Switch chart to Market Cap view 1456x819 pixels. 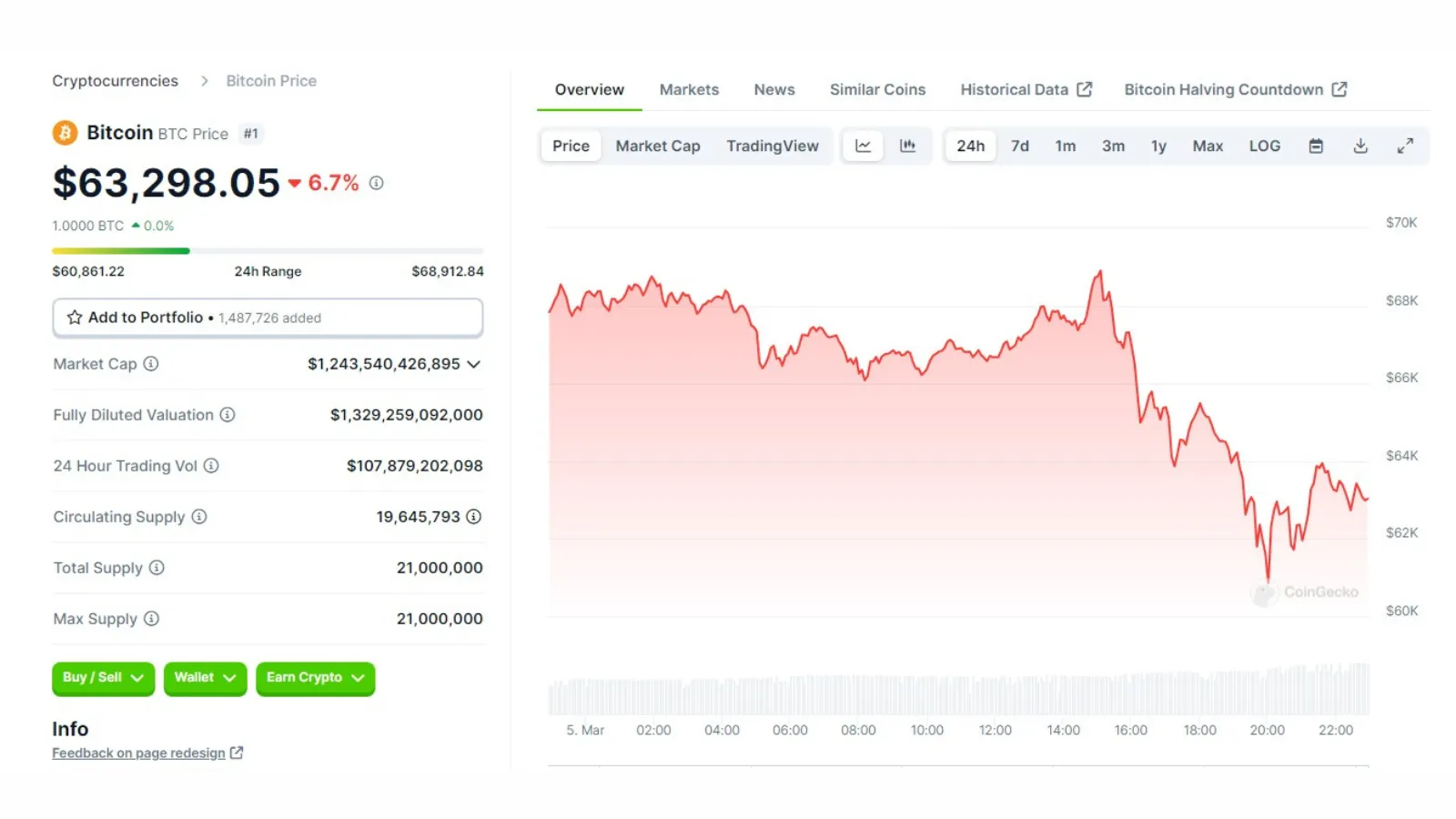coord(657,146)
